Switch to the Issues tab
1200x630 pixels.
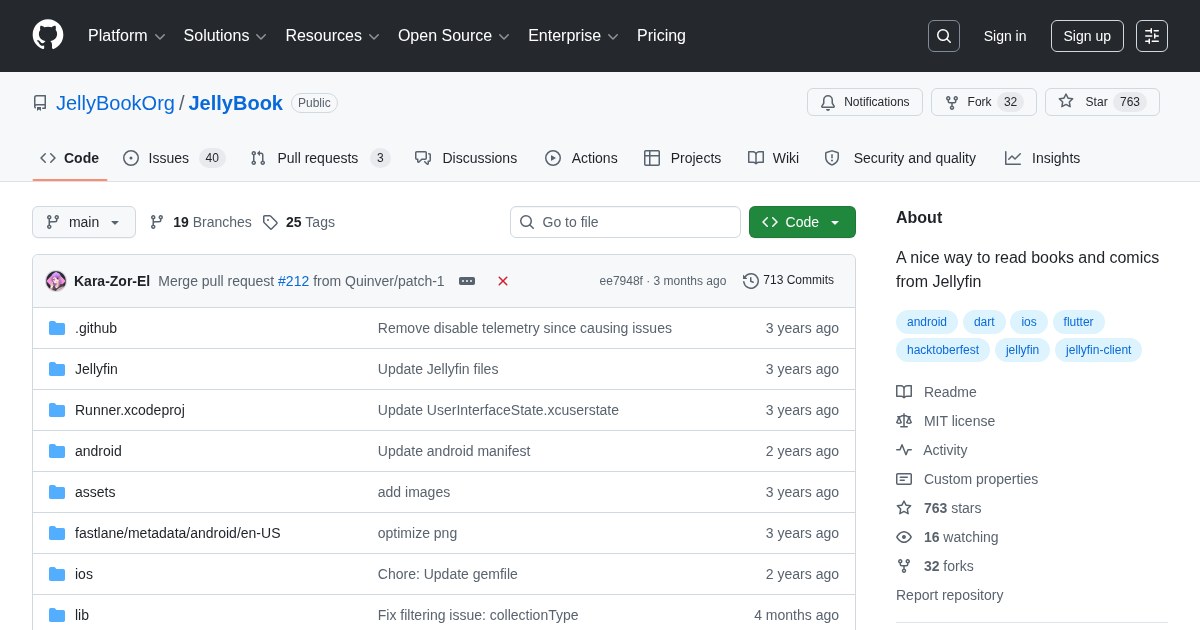(174, 158)
